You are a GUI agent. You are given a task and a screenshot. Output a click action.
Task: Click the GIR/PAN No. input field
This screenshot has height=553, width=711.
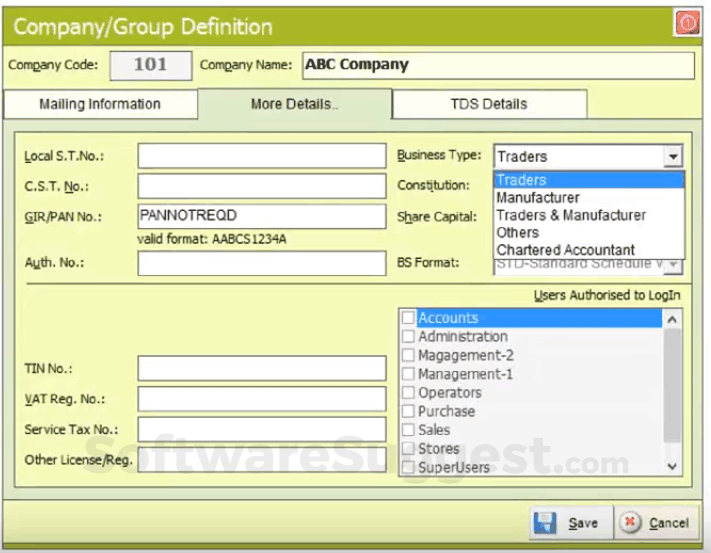261,216
